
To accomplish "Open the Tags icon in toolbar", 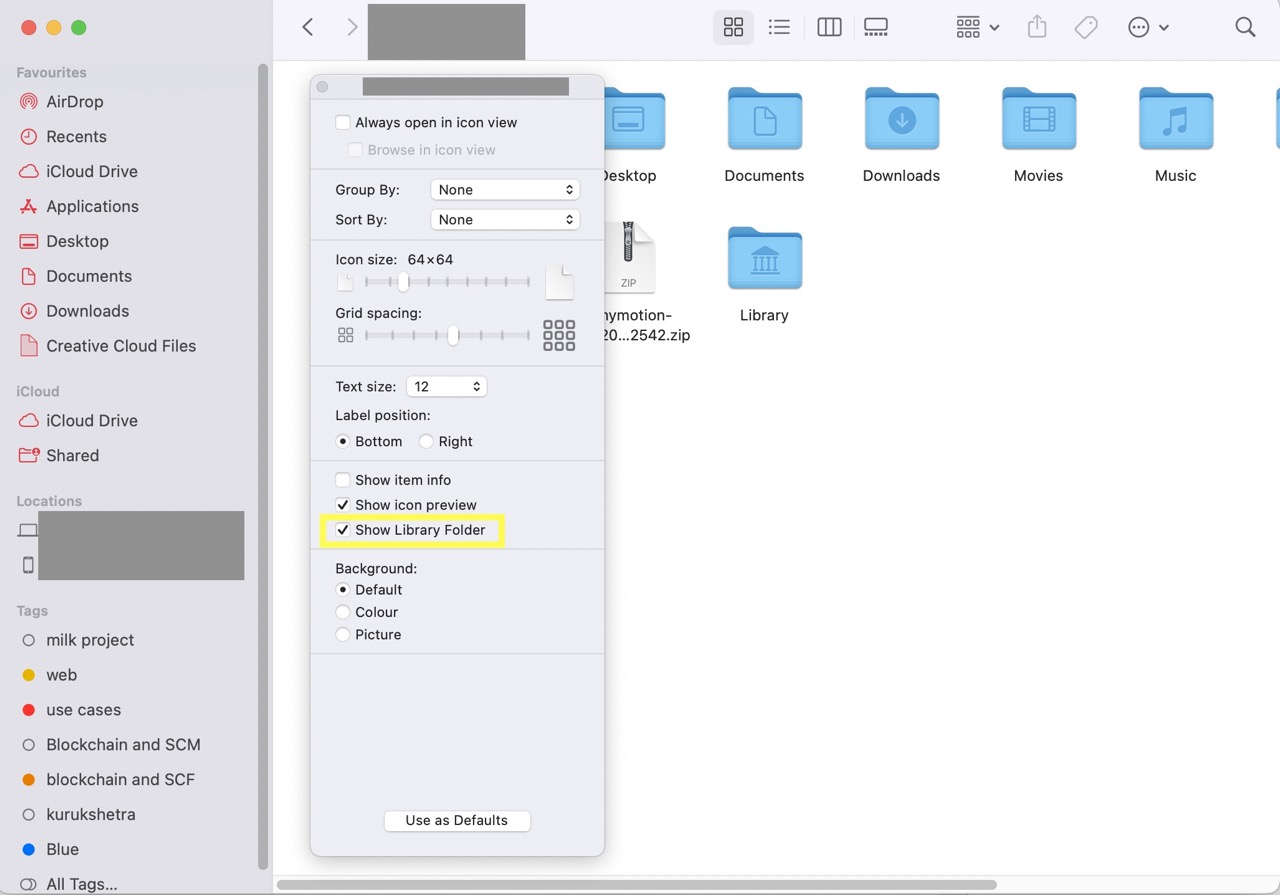I will coord(1086,27).
